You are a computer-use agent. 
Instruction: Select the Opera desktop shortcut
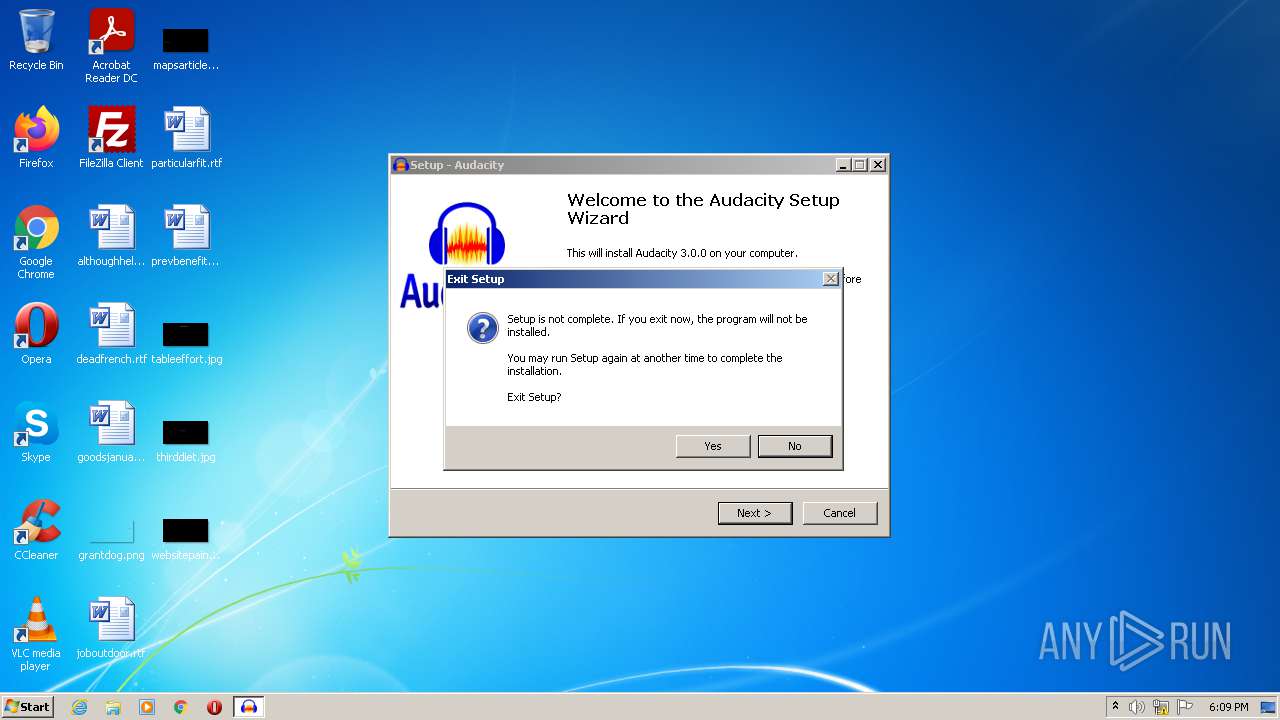(x=36, y=334)
